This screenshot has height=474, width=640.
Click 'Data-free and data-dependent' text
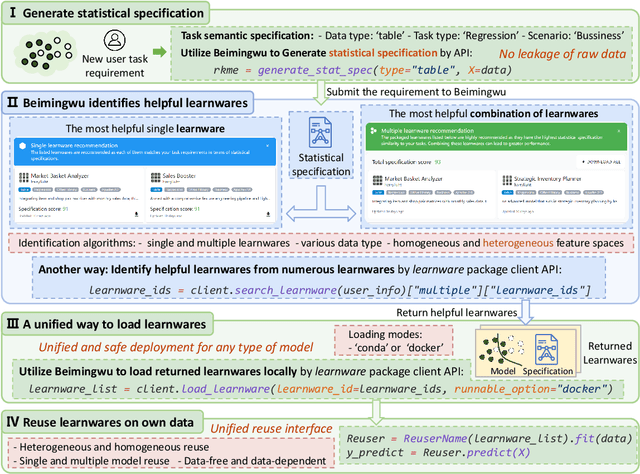tap(252, 461)
